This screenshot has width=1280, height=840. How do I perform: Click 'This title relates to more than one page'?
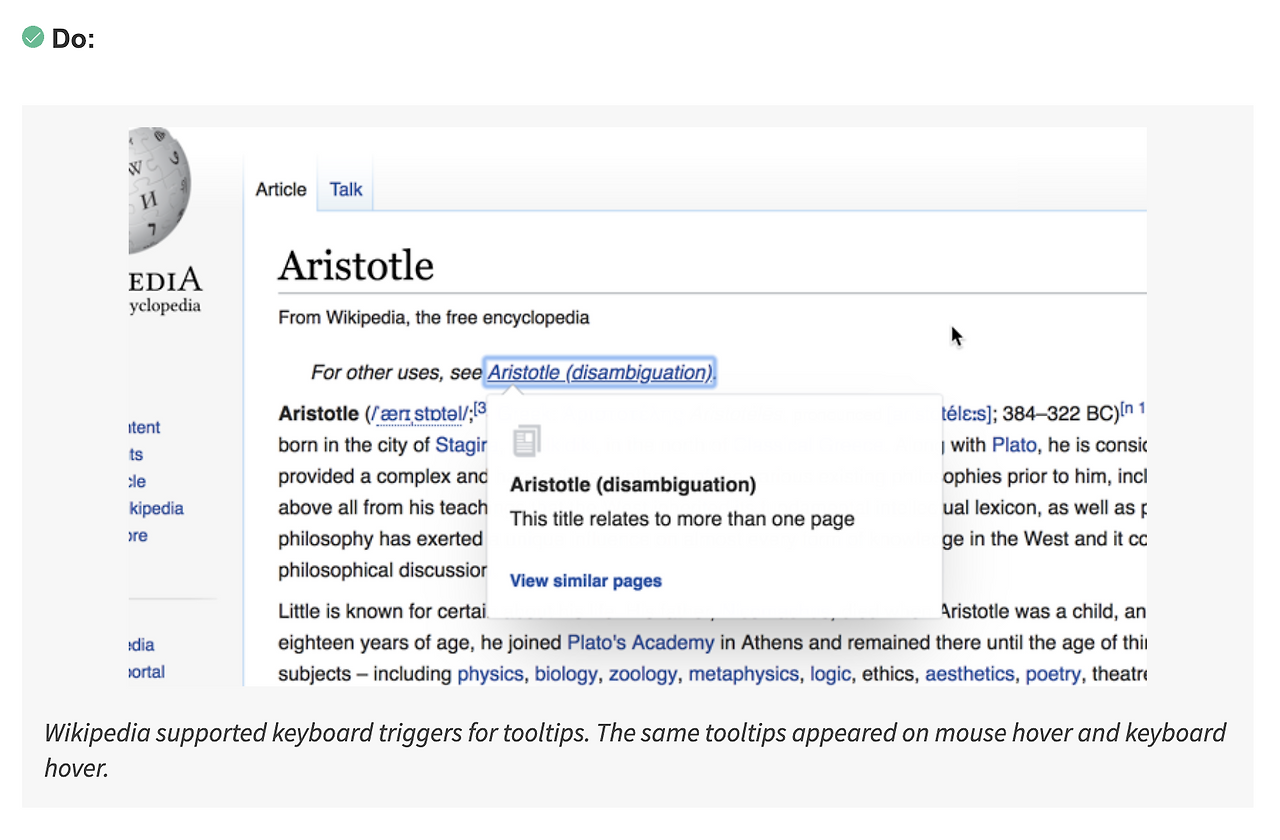coord(682,519)
